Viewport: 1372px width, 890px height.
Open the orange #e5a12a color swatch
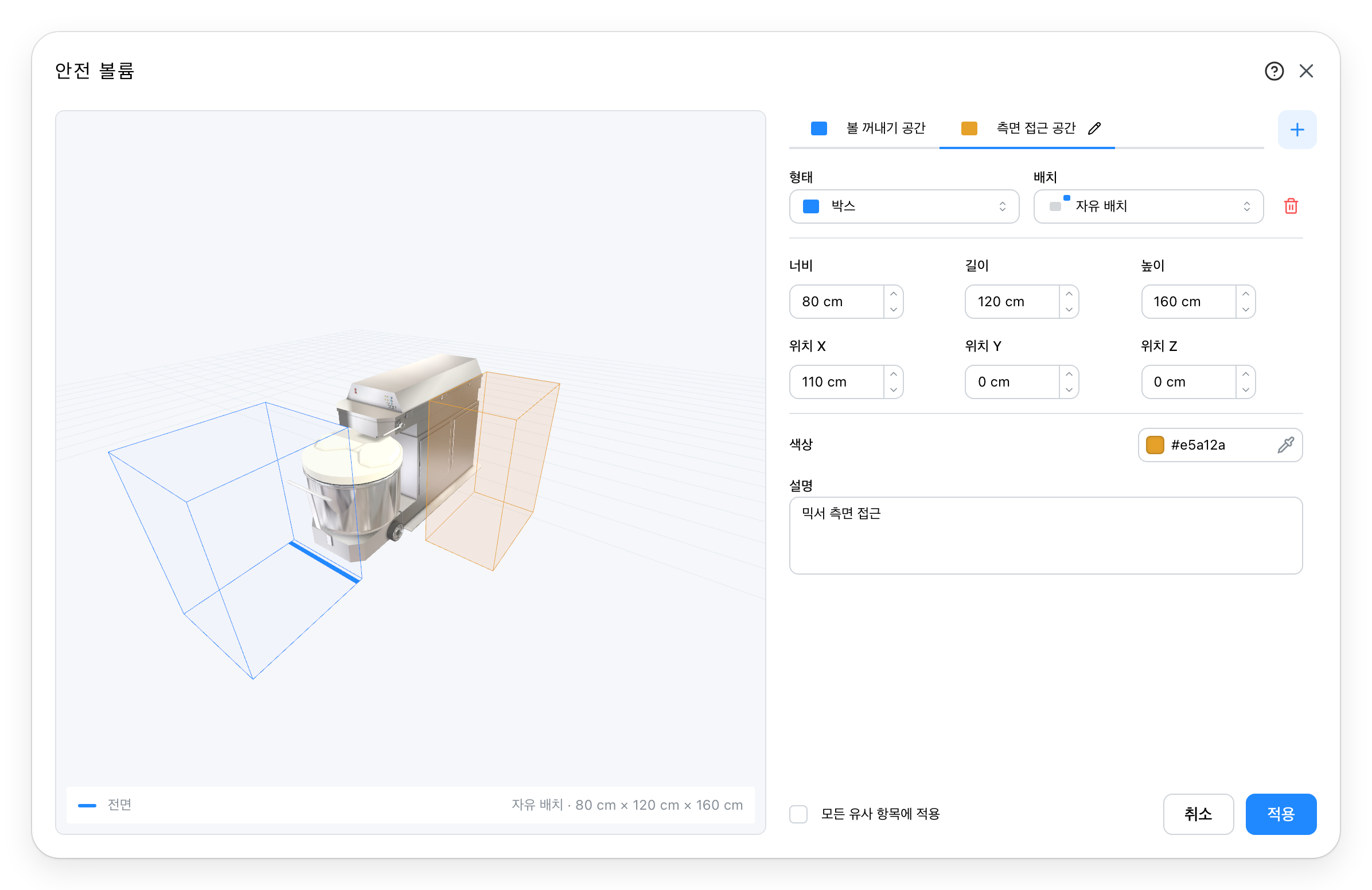point(1155,445)
